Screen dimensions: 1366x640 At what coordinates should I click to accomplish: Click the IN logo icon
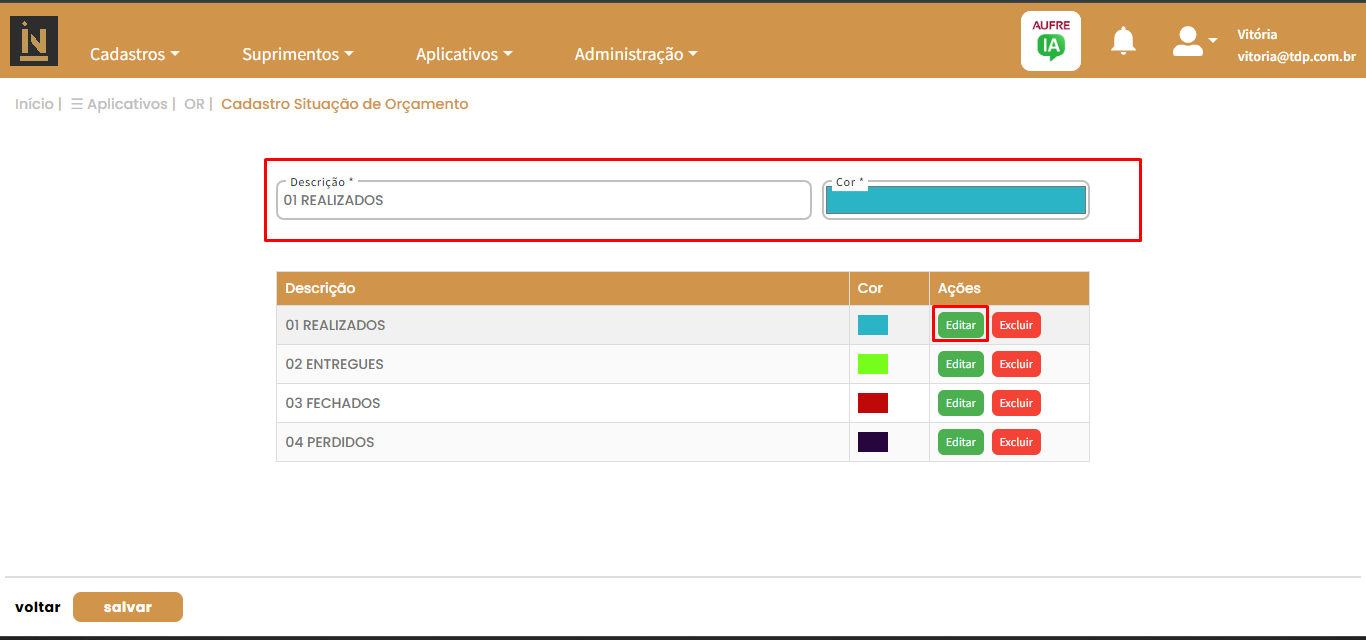[x=33, y=41]
